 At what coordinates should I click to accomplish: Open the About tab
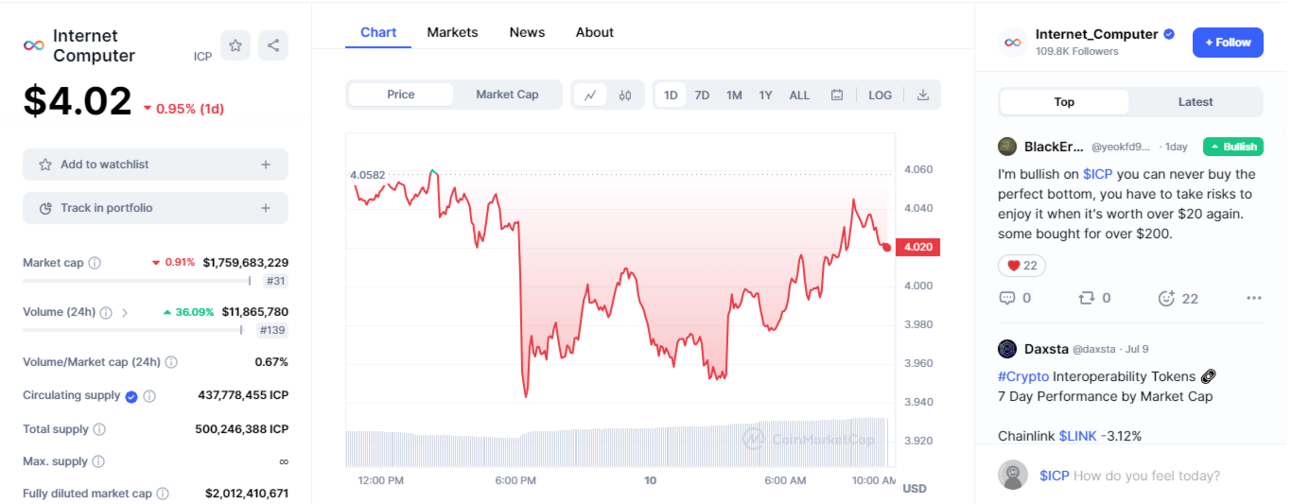tap(594, 32)
